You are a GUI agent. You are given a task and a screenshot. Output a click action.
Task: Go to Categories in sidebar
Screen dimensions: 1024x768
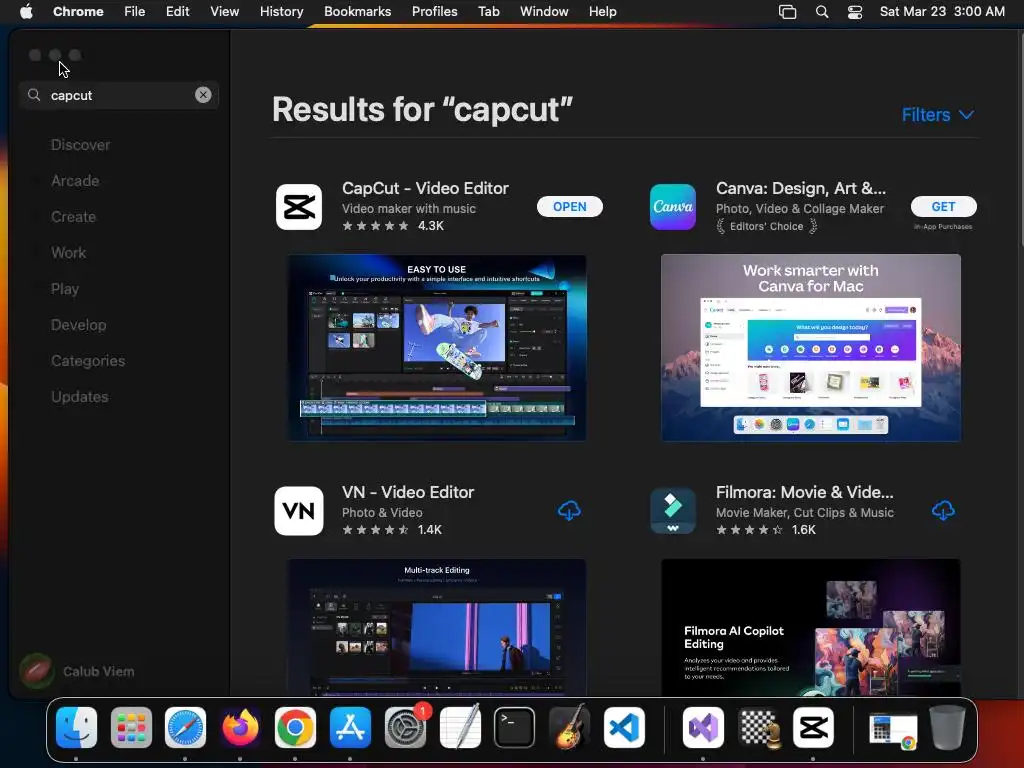(88, 360)
